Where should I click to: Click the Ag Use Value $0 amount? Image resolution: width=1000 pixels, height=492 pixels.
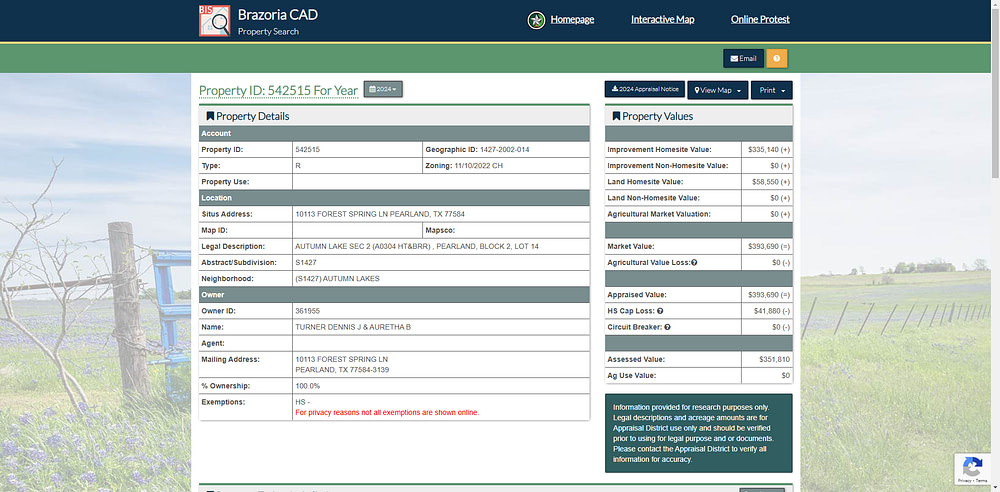[786, 375]
